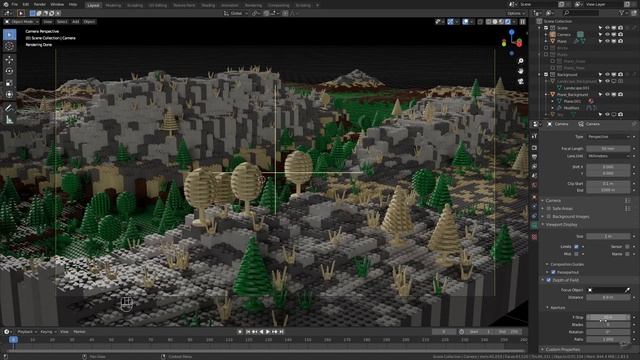Viewport: 640px width, 360px height.
Task: Select the Rotate tool
Action: coord(9,71)
